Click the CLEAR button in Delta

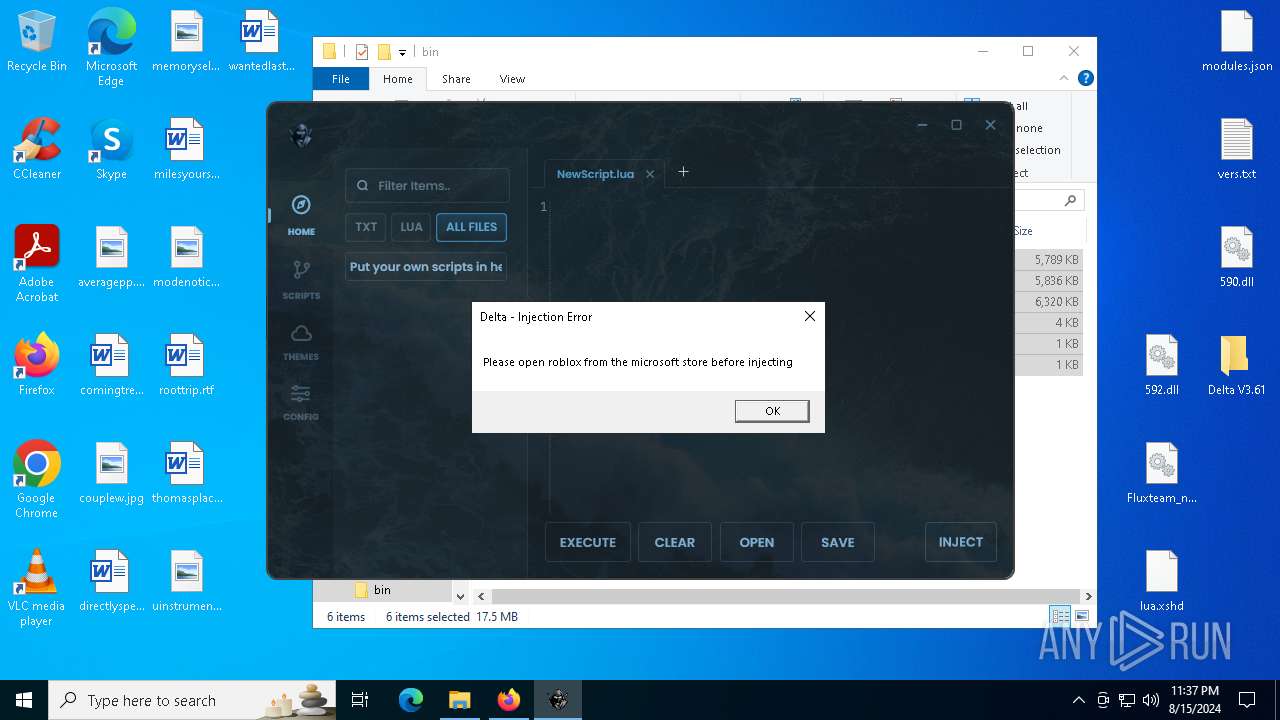click(675, 542)
